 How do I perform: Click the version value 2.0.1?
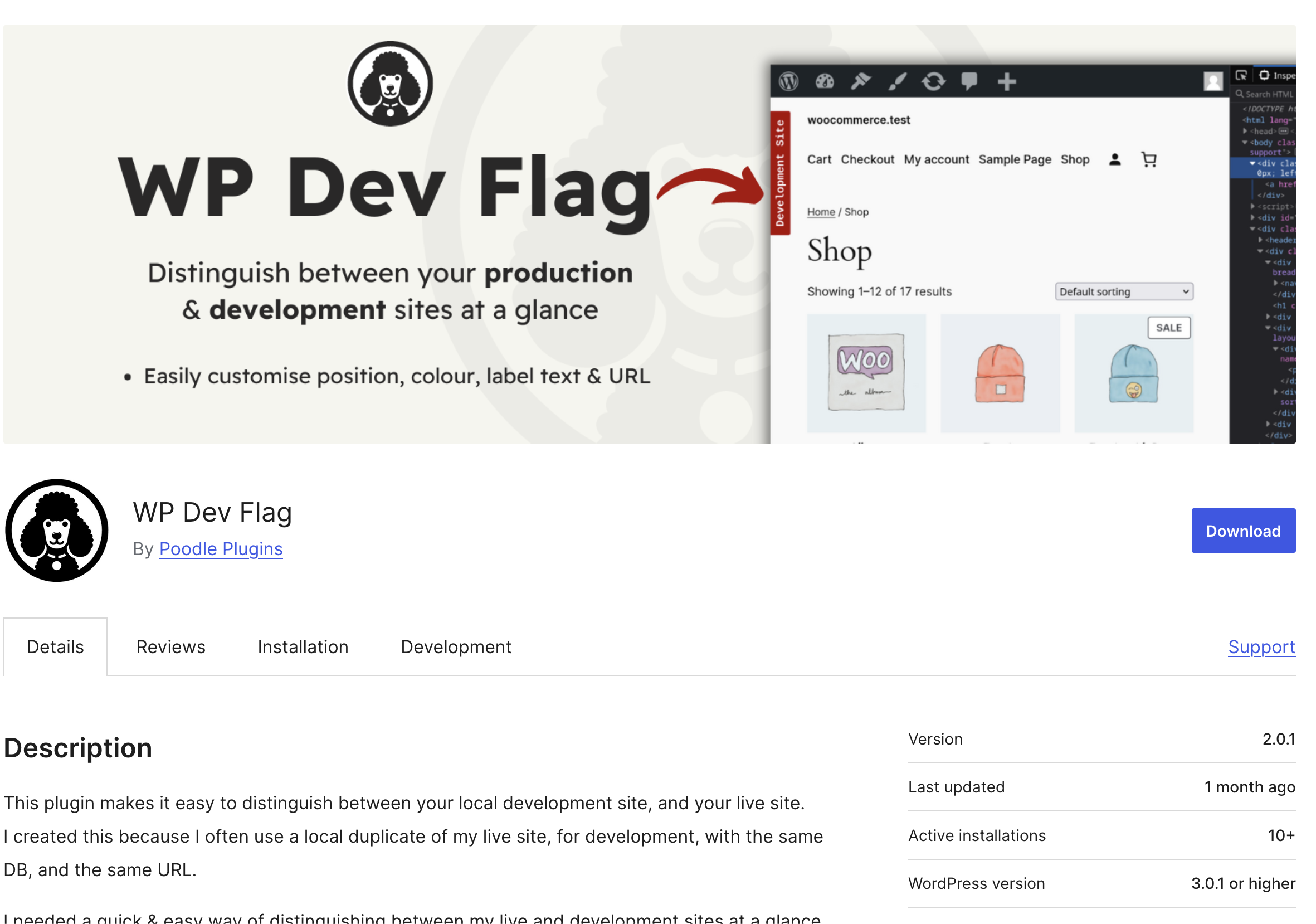click(1279, 739)
